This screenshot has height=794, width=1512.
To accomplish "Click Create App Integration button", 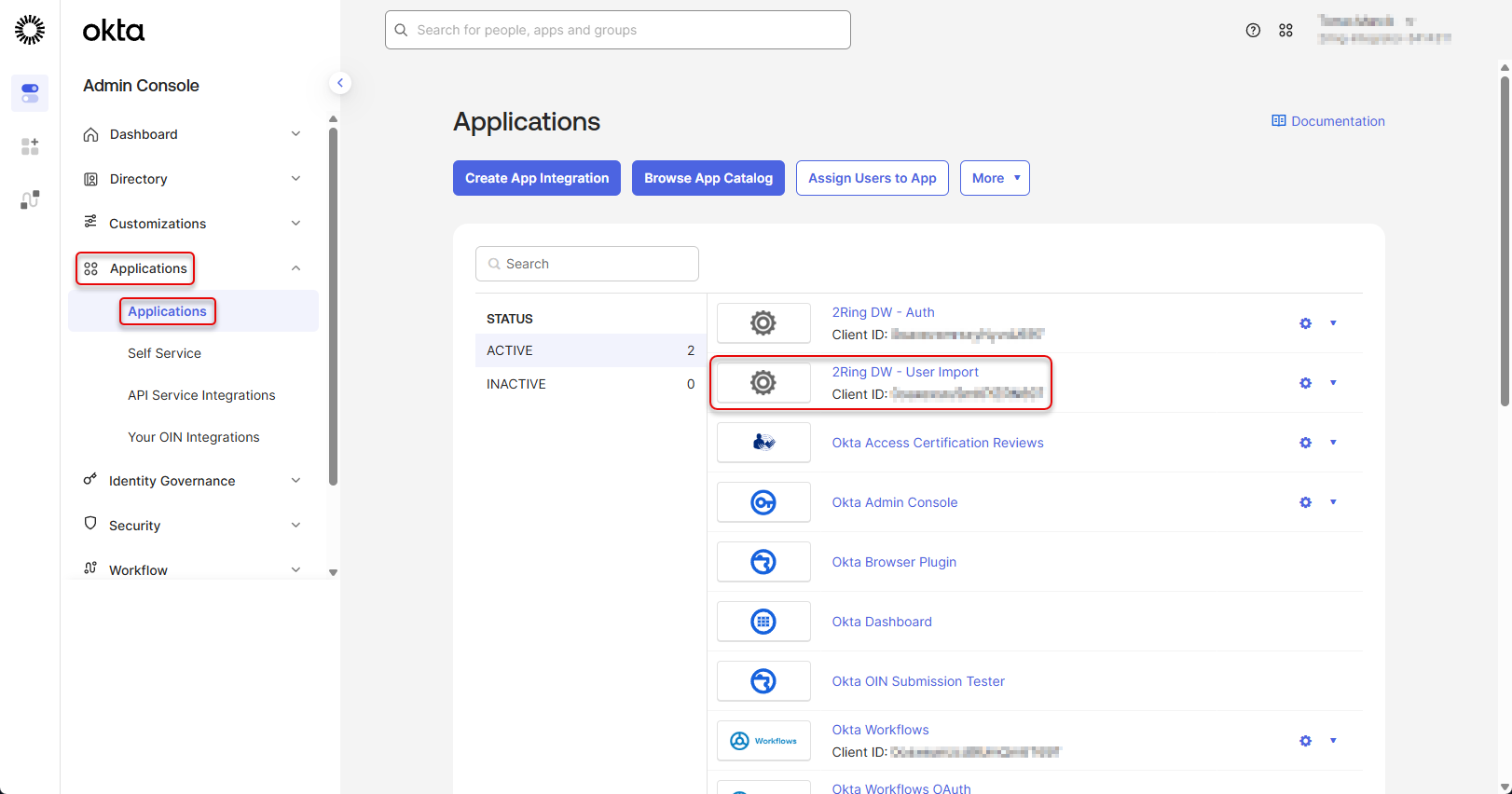I will [x=537, y=178].
